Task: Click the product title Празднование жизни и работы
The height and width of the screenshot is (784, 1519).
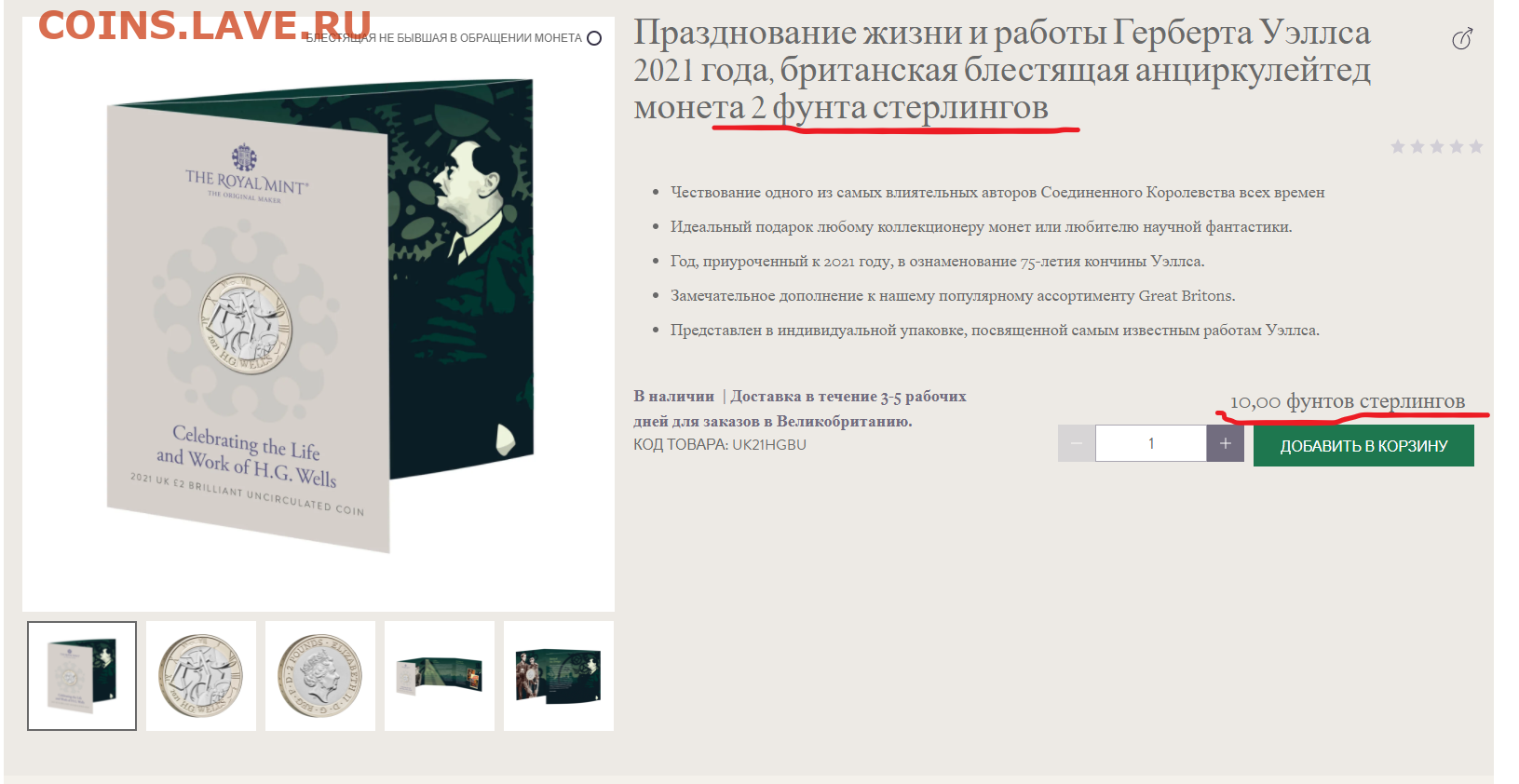Action: (1002, 70)
